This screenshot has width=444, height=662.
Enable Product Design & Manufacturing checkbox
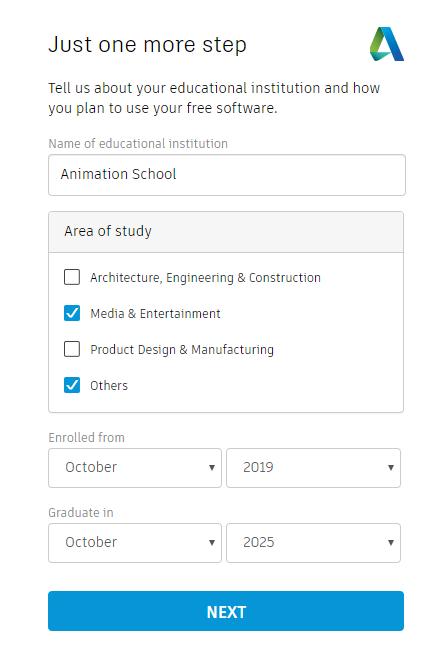pos(72,349)
